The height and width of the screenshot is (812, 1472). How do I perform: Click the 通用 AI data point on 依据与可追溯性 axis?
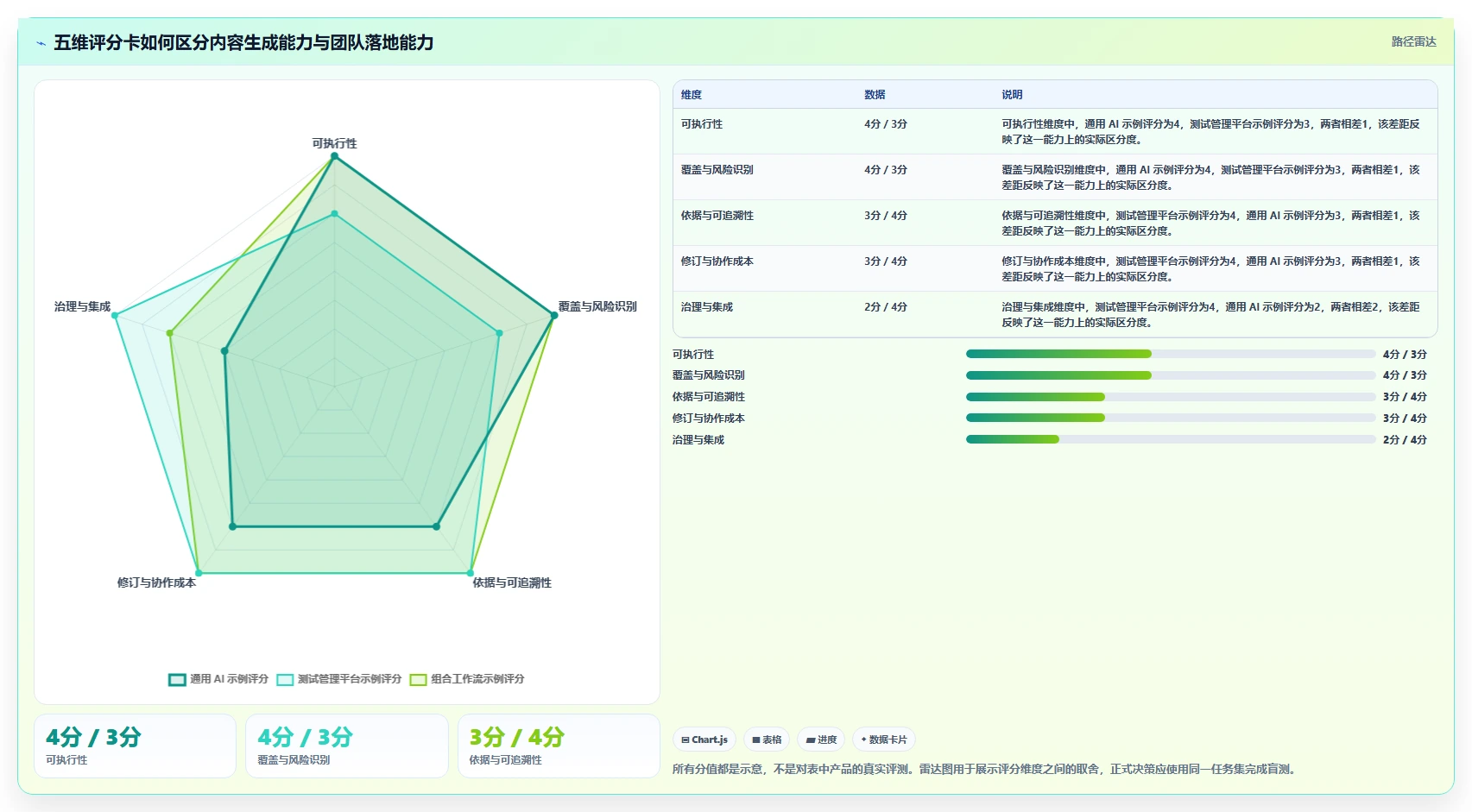pyautogui.click(x=436, y=526)
